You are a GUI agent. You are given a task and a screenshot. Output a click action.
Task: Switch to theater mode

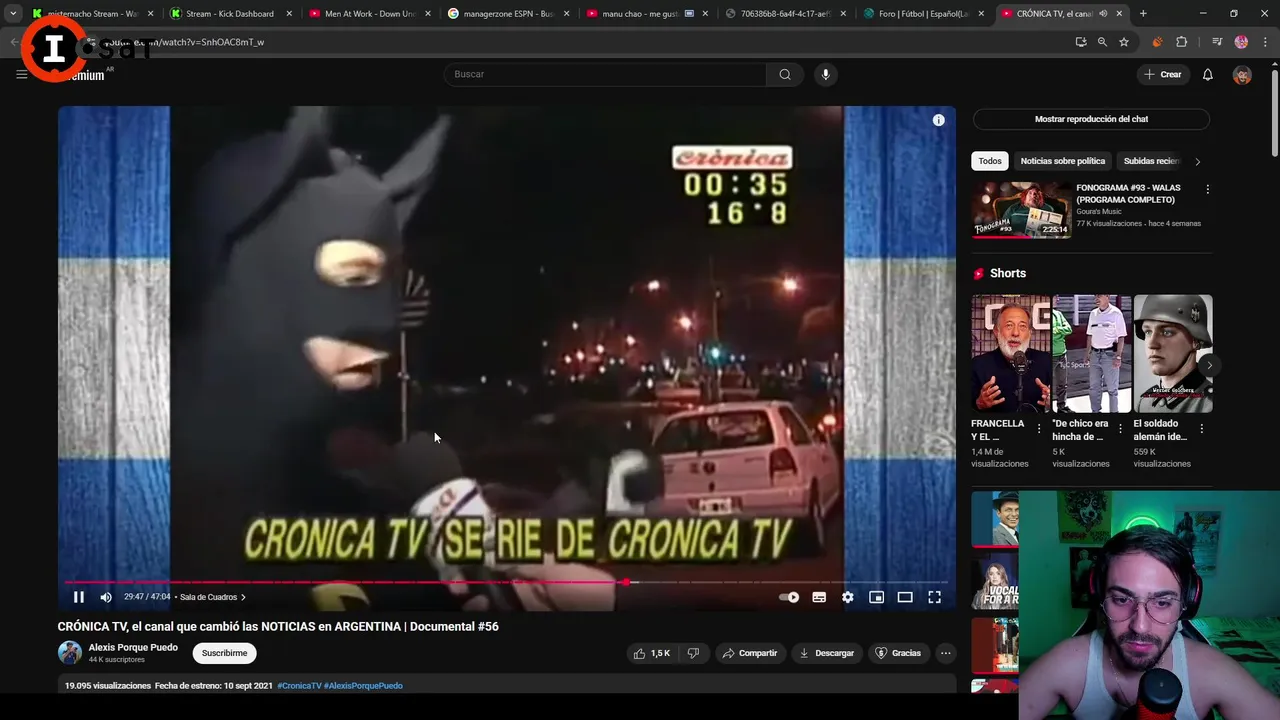coord(905,597)
